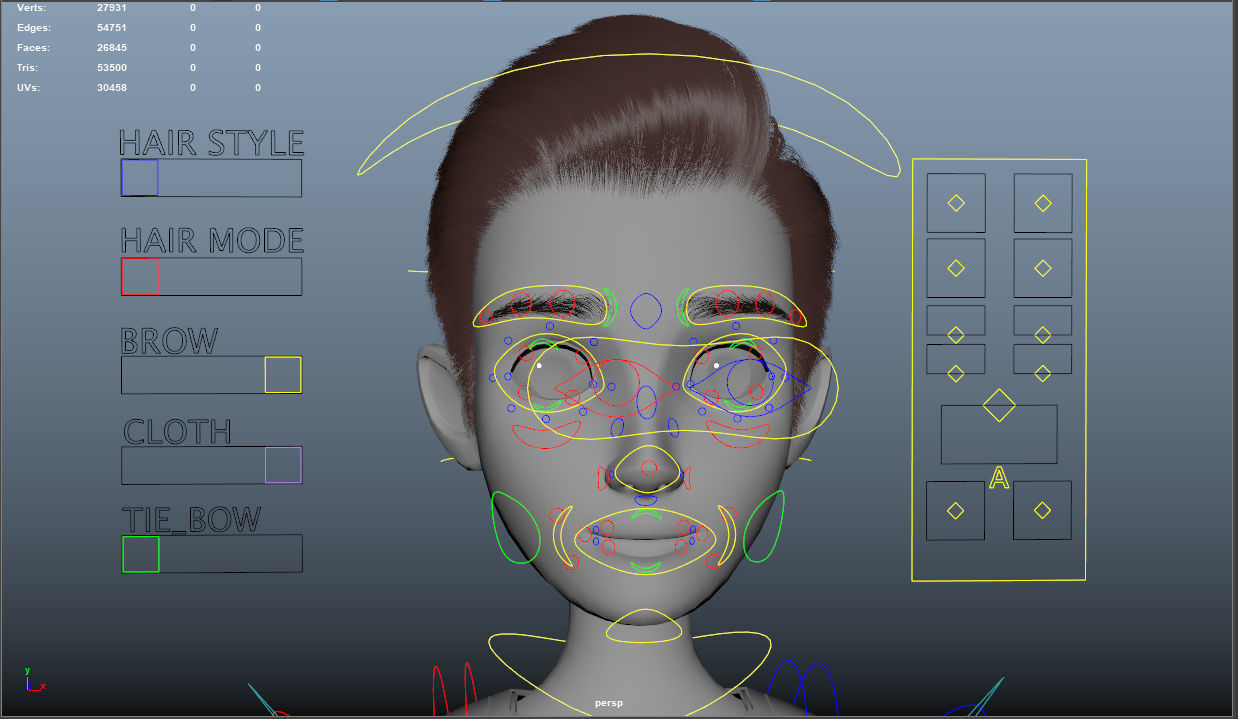This screenshot has height=719, width=1238.
Task: Select the yellow eyebrow outline control on screen-left
Action: coord(540,308)
